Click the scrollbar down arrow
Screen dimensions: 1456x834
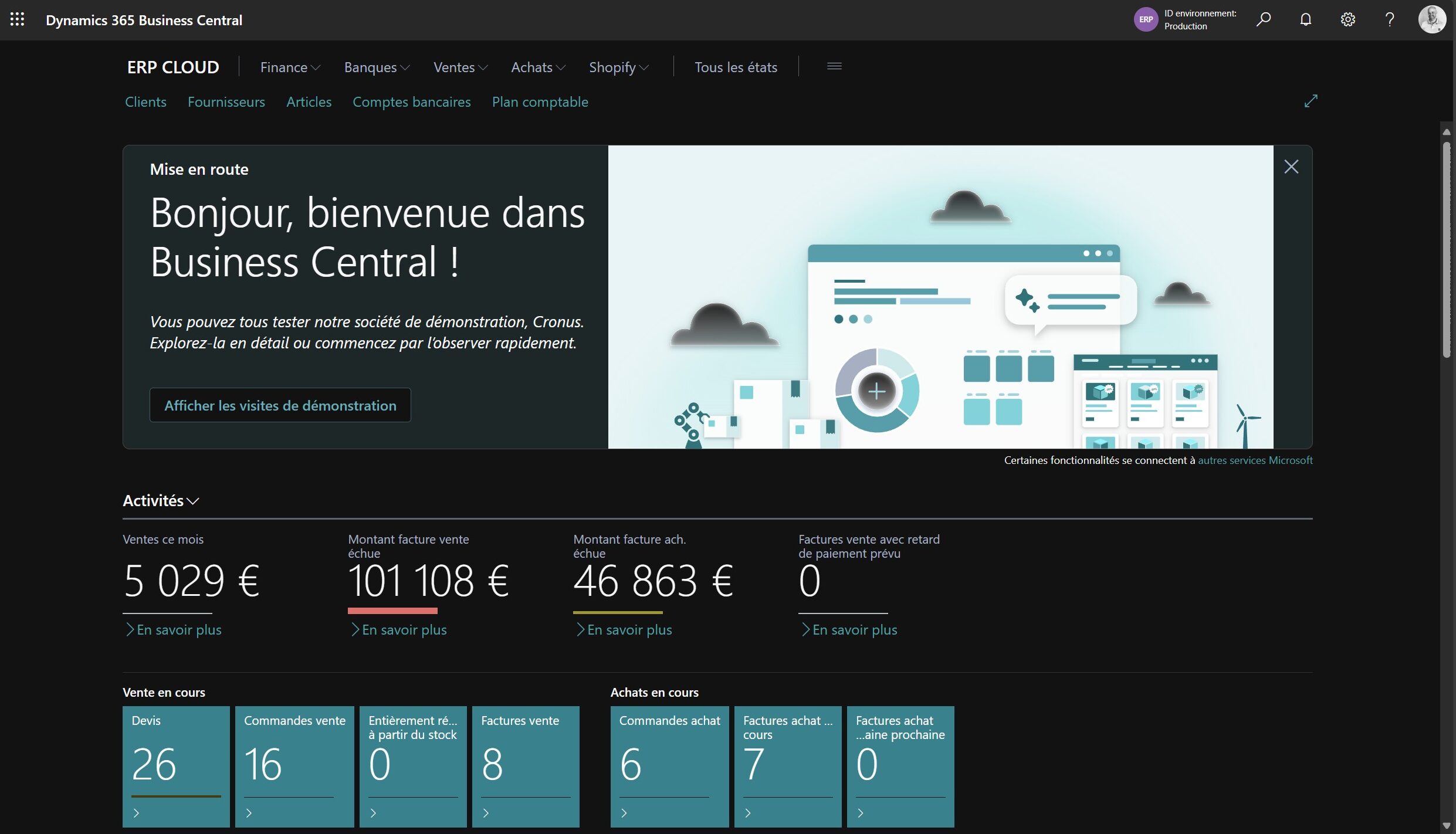click(x=1447, y=826)
